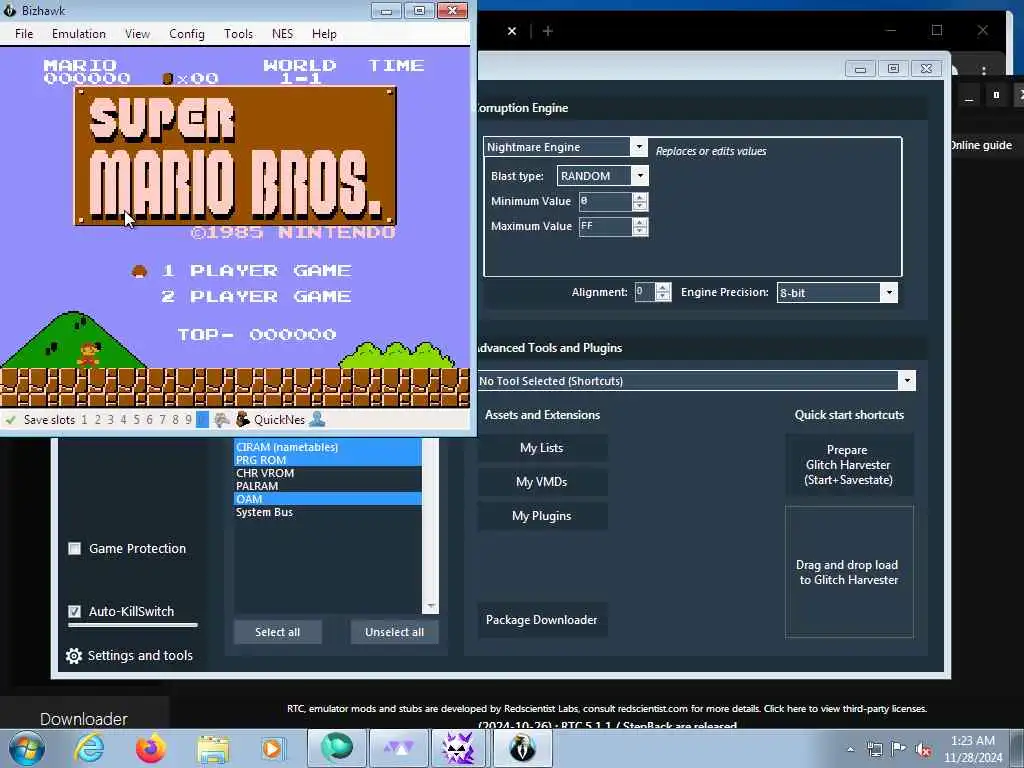Launch Internet Explorer from the taskbar
This screenshot has width=1024, height=768.
(89, 748)
